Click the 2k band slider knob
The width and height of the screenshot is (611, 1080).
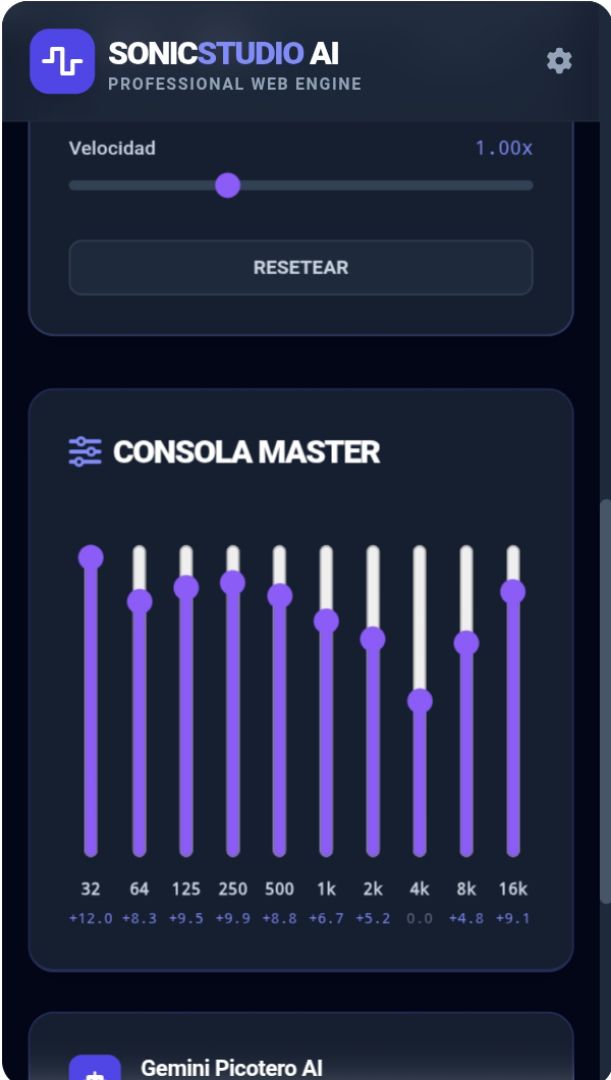coord(373,638)
